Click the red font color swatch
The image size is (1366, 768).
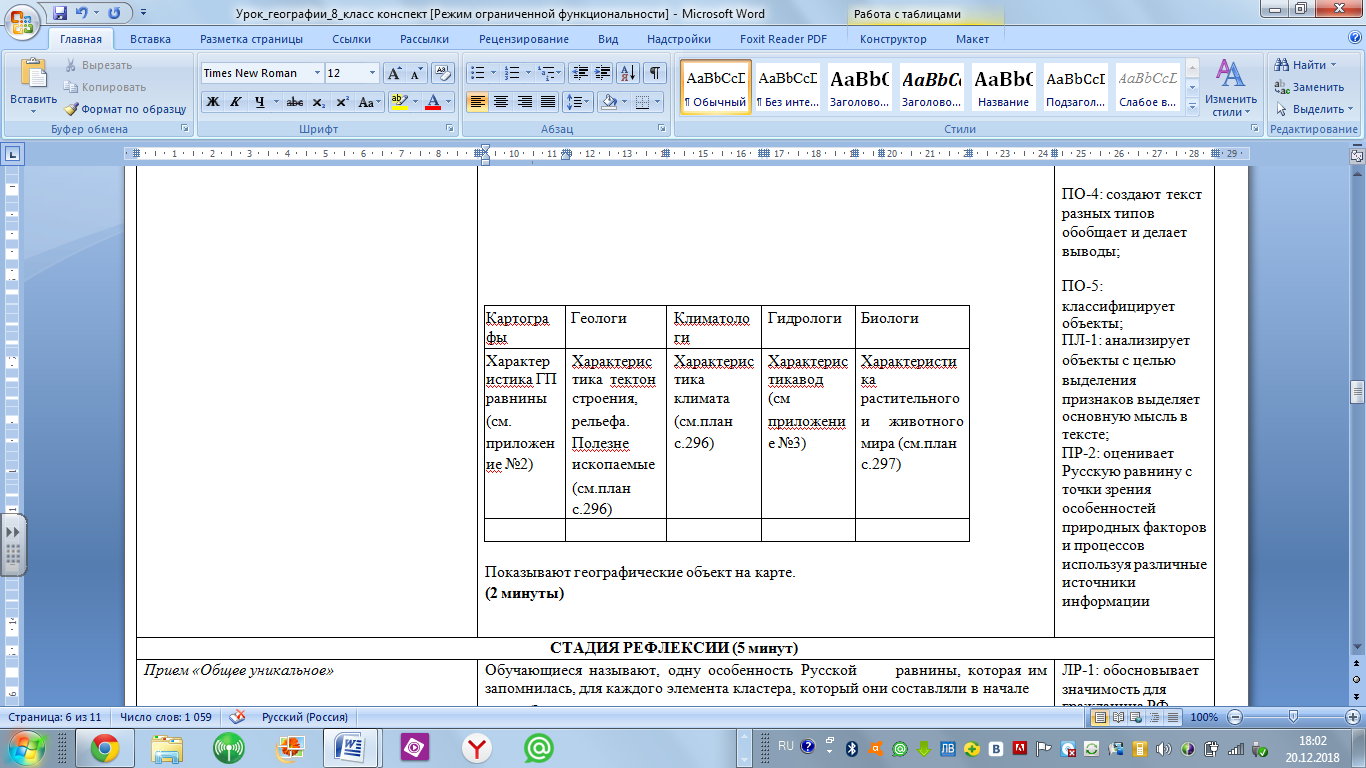click(433, 102)
